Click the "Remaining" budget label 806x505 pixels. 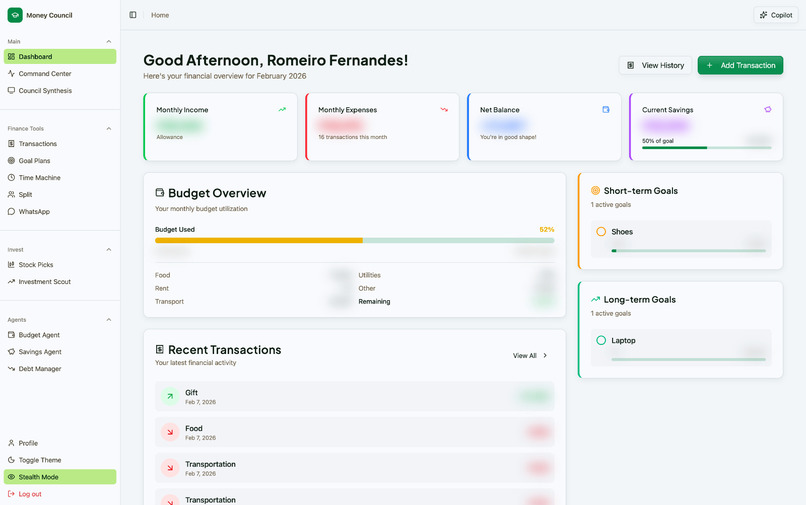point(374,301)
